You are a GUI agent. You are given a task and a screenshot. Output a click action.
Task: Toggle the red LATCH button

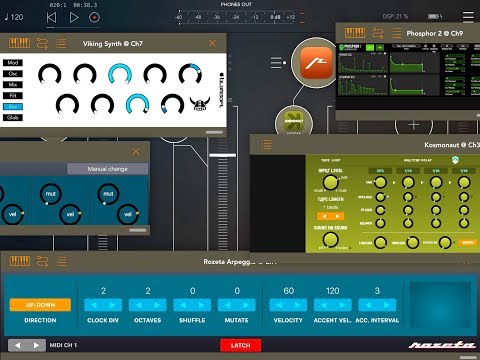240,345
